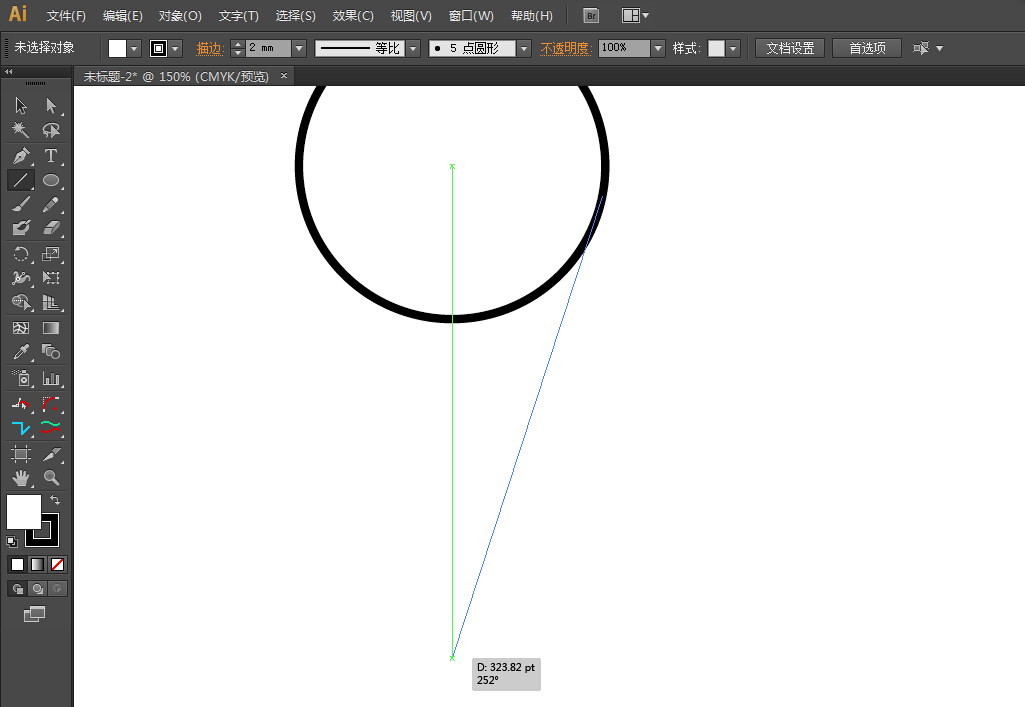This screenshot has width=1025, height=707.
Task: Activate the Gradient tool
Action: tap(51, 328)
